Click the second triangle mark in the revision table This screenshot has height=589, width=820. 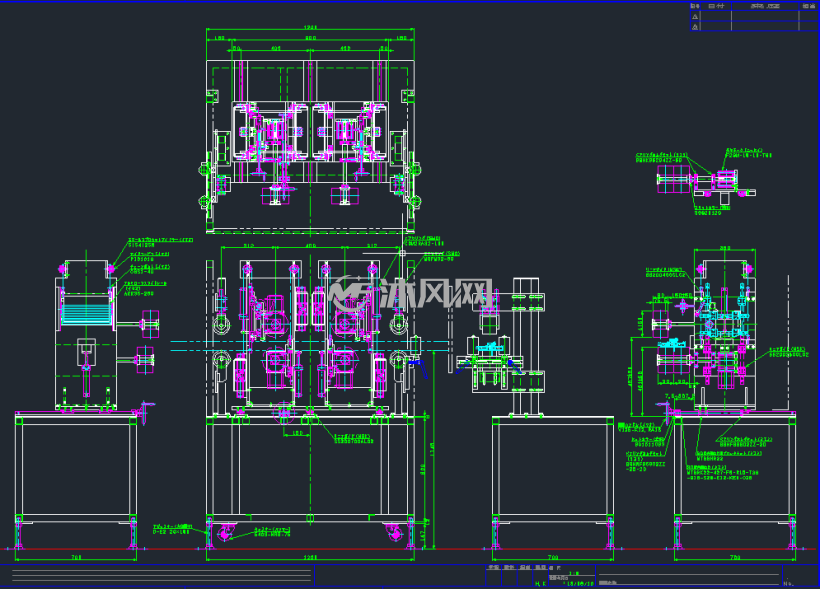click(x=695, y=27)
